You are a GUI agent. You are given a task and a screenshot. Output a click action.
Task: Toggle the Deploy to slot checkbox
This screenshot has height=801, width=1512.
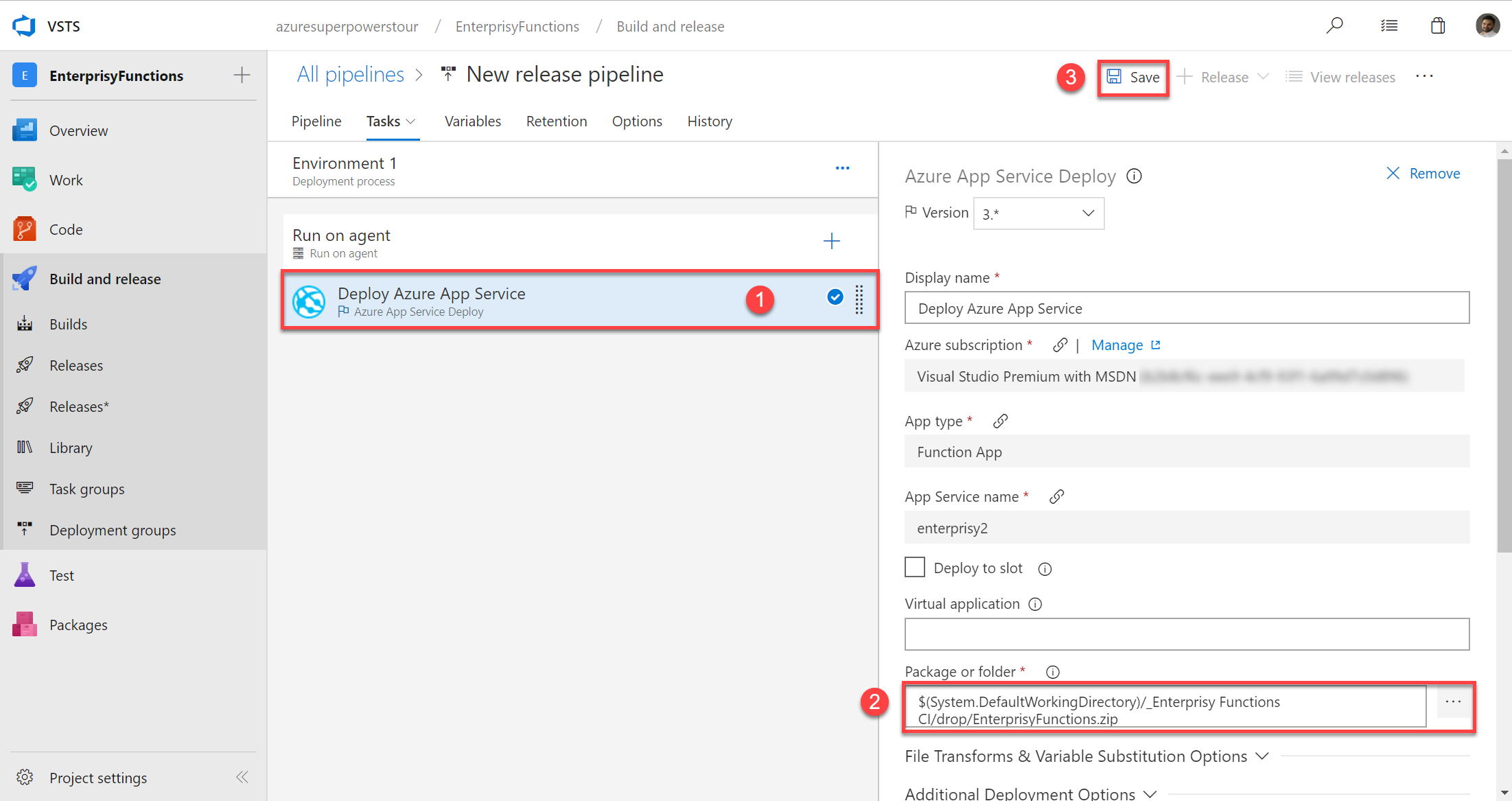pos(913,567)
